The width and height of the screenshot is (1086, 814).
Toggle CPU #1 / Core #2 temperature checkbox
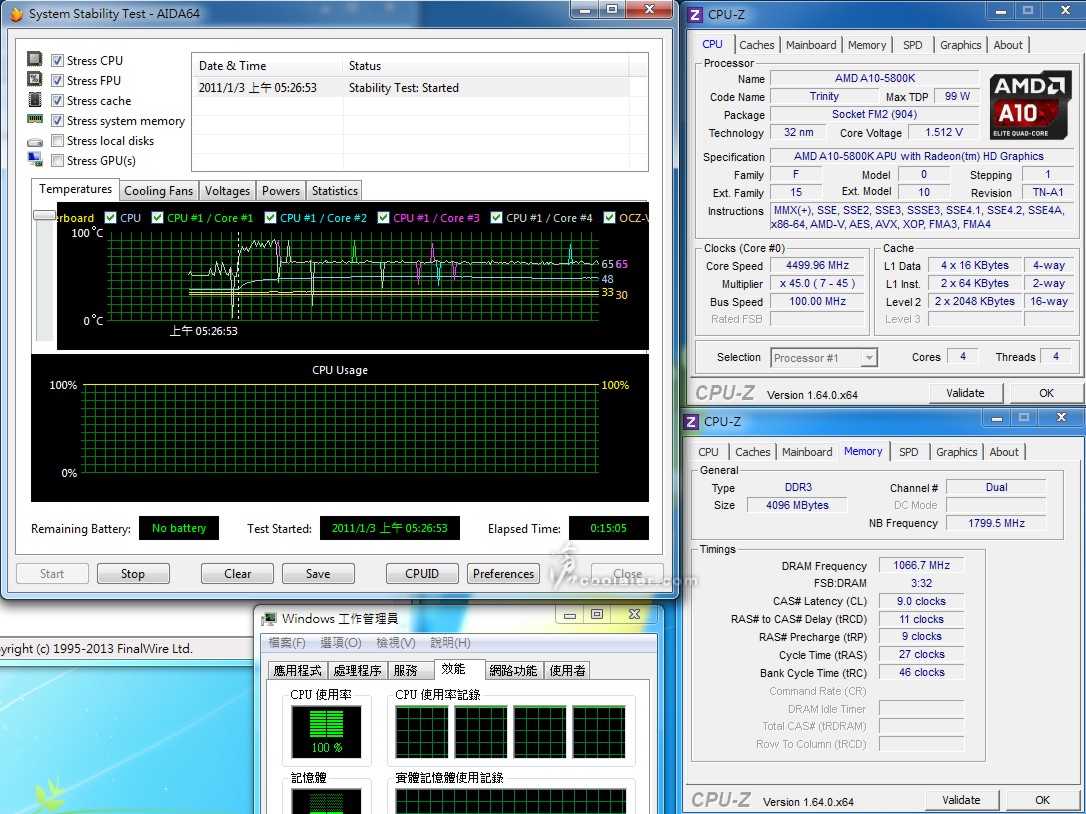(x=270, y=218)
